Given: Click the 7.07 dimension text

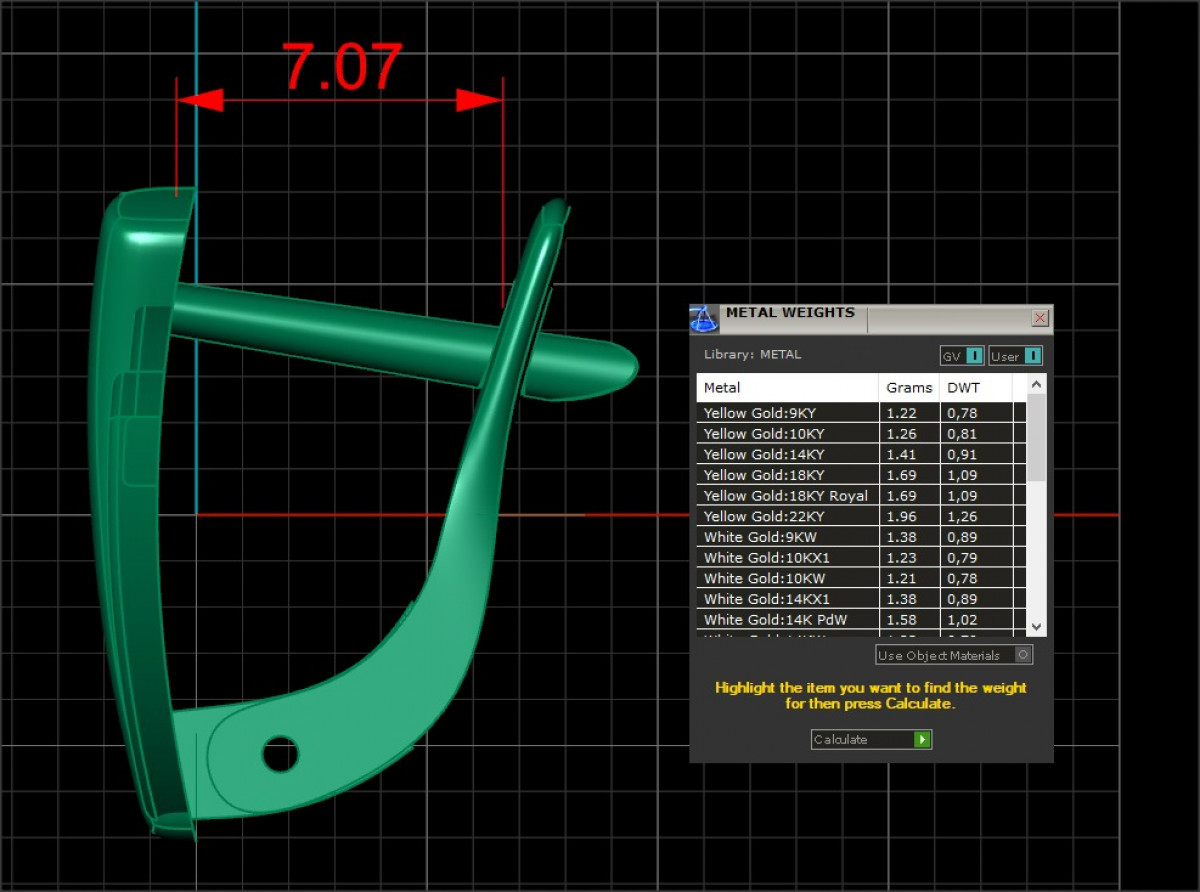Looking at the screenshot, I should (341, 68).
